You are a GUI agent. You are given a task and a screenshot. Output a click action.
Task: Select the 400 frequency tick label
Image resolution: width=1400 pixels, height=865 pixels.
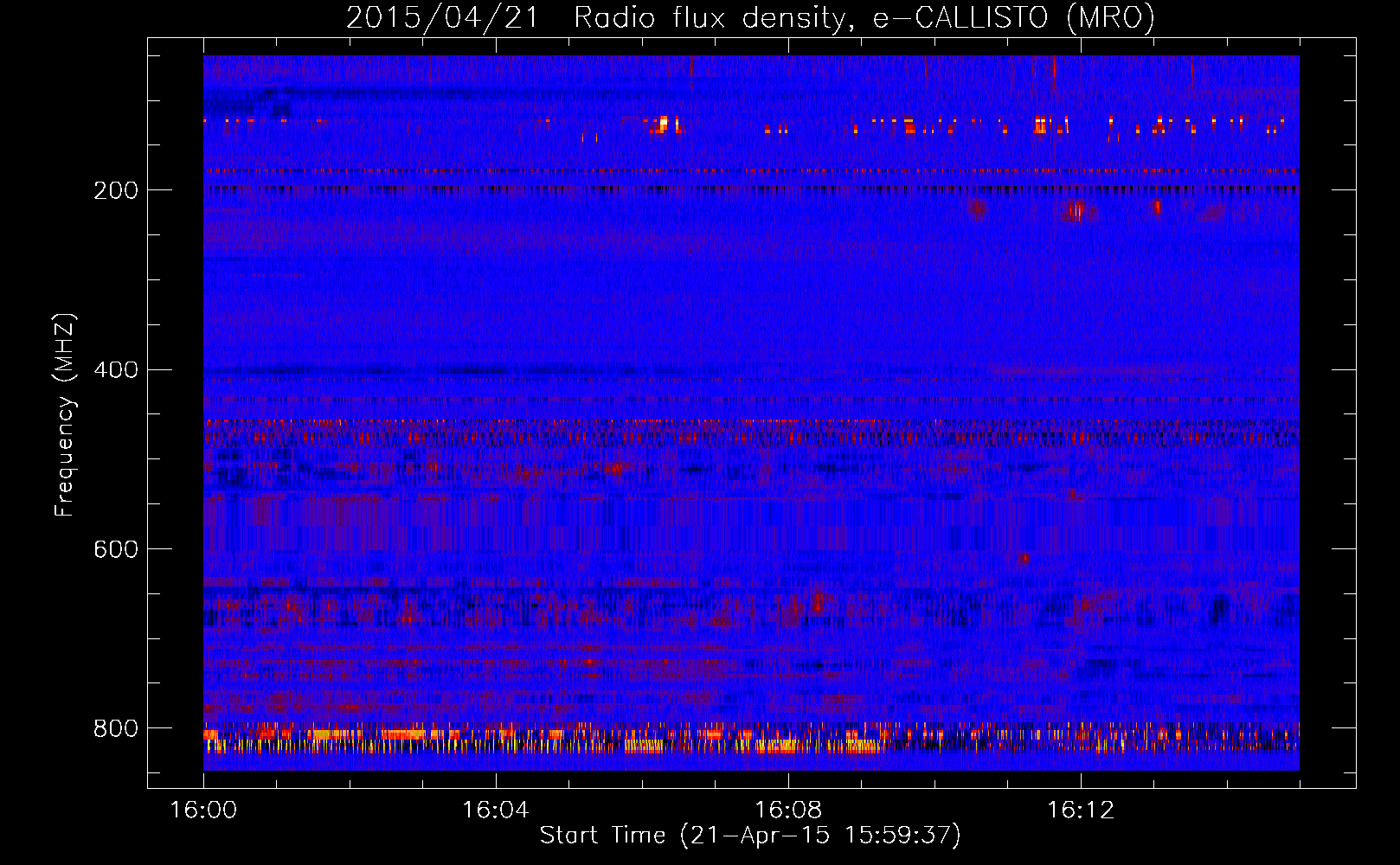click(x=116, y=370)
